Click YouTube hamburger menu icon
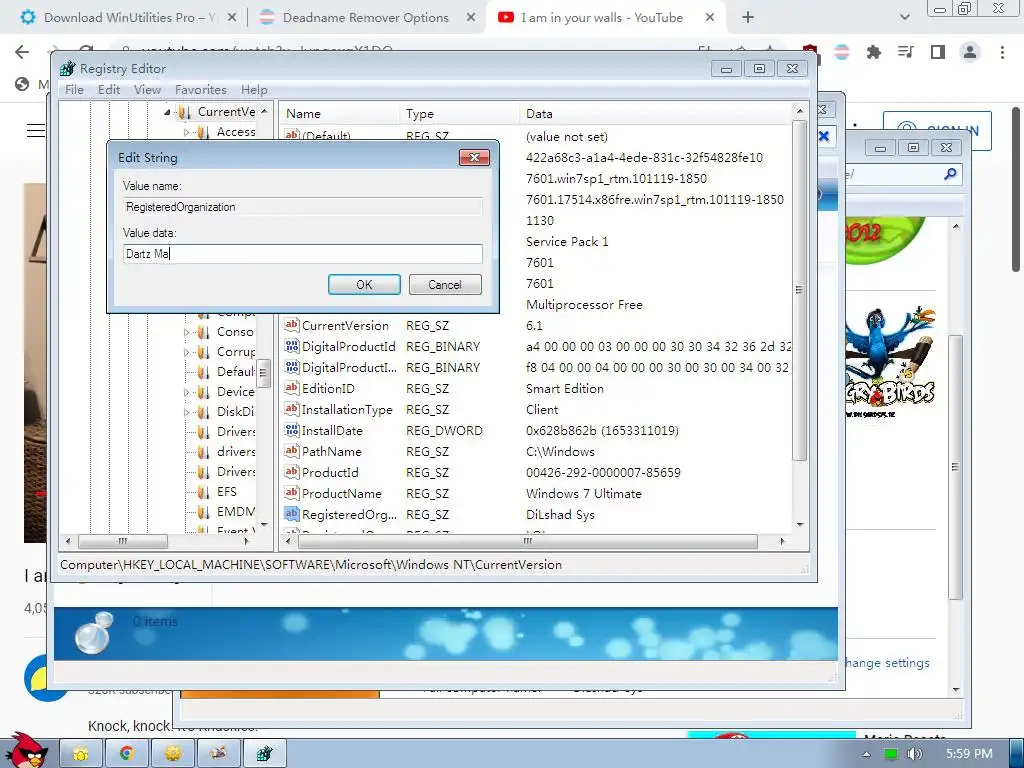Image resolution: width=1024 pixels, height=768 pixels. point(36,131)
